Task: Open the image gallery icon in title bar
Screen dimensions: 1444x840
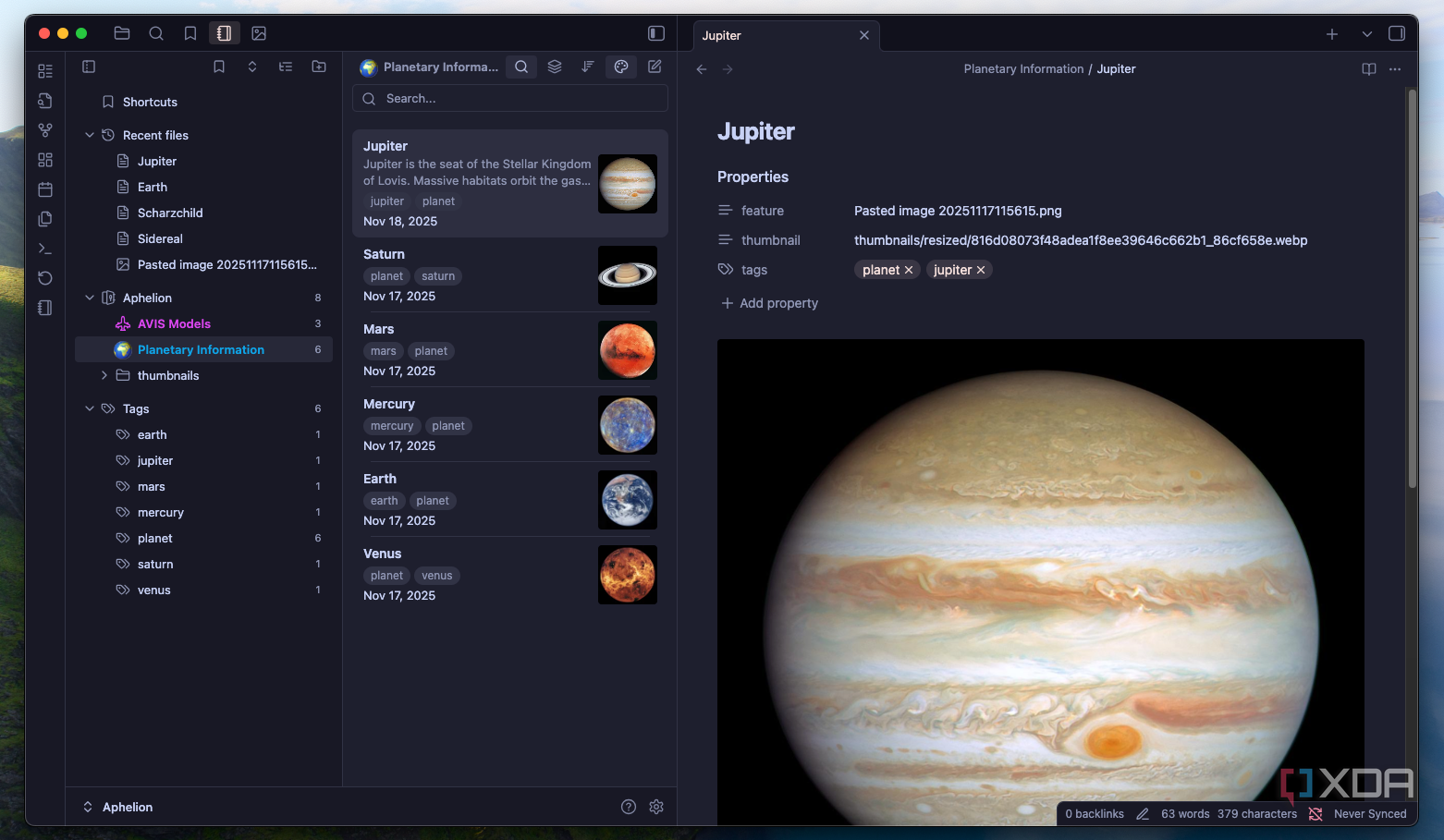Action: (259, 33)
